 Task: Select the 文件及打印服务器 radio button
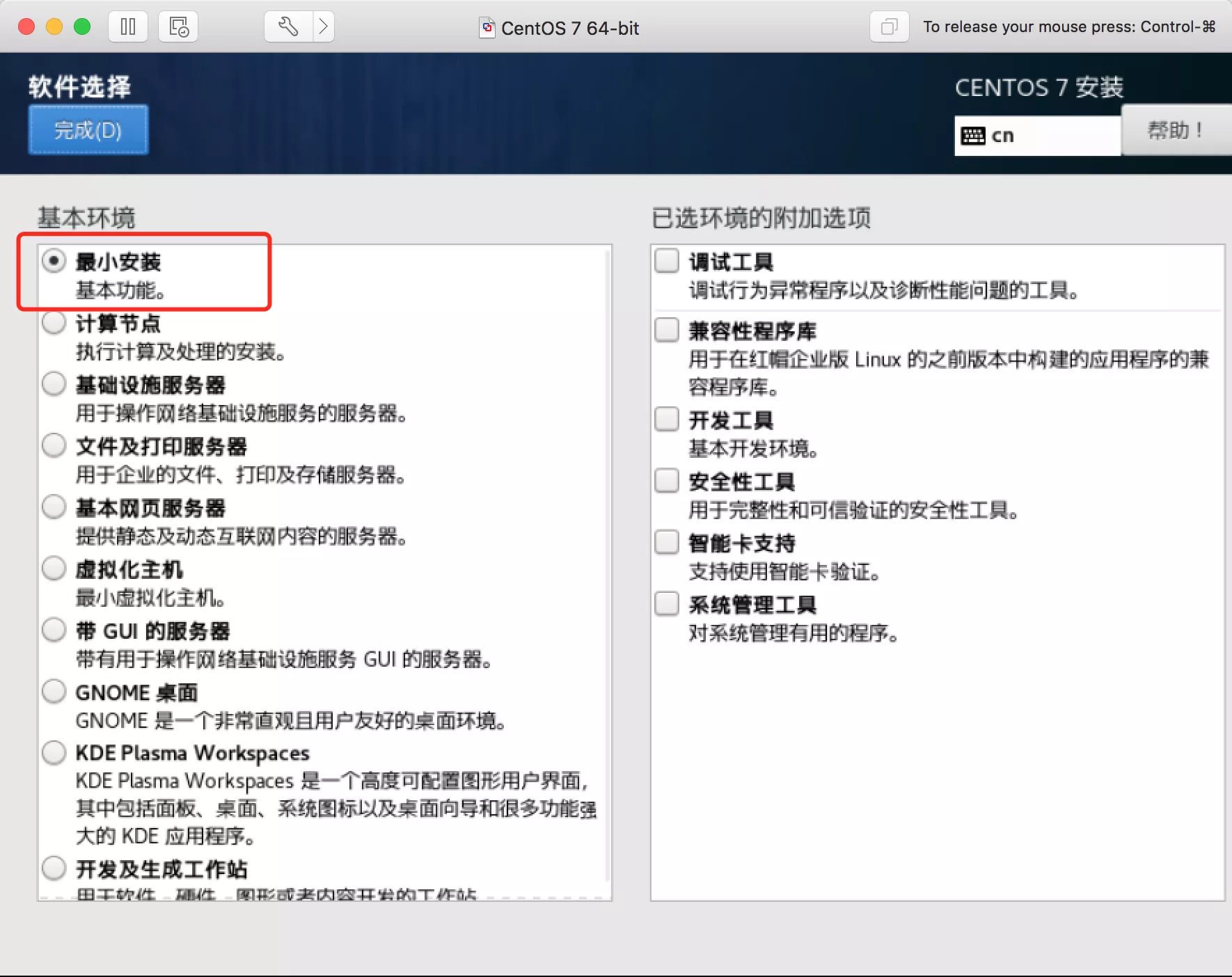pos(54,445)
